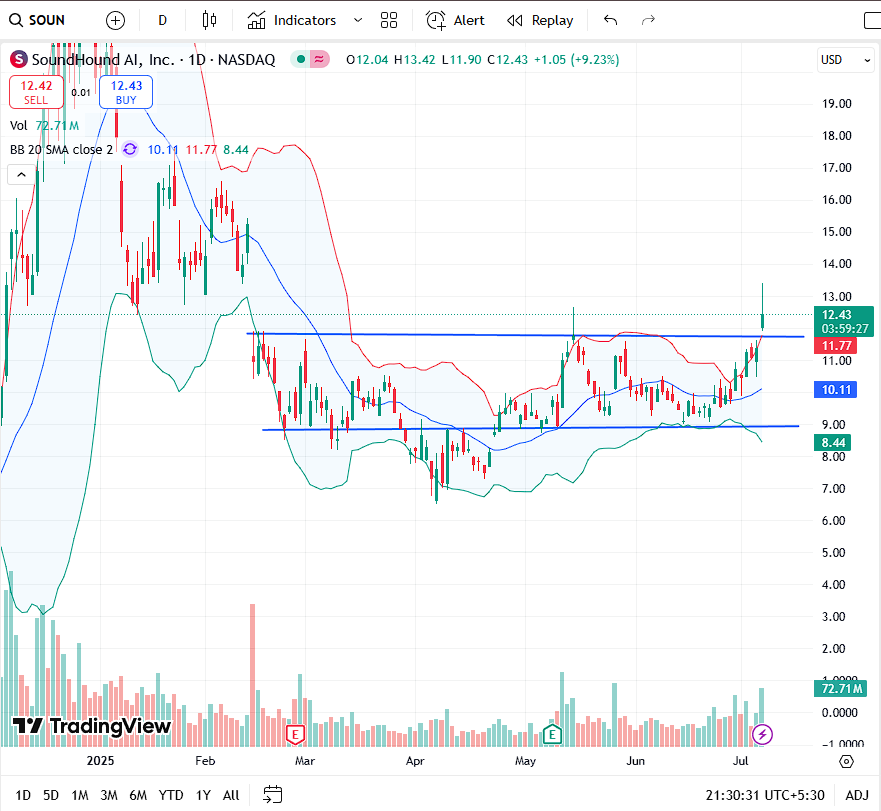
Task: Open the layout setup icon at top right
Action: [x=872, y=20]
